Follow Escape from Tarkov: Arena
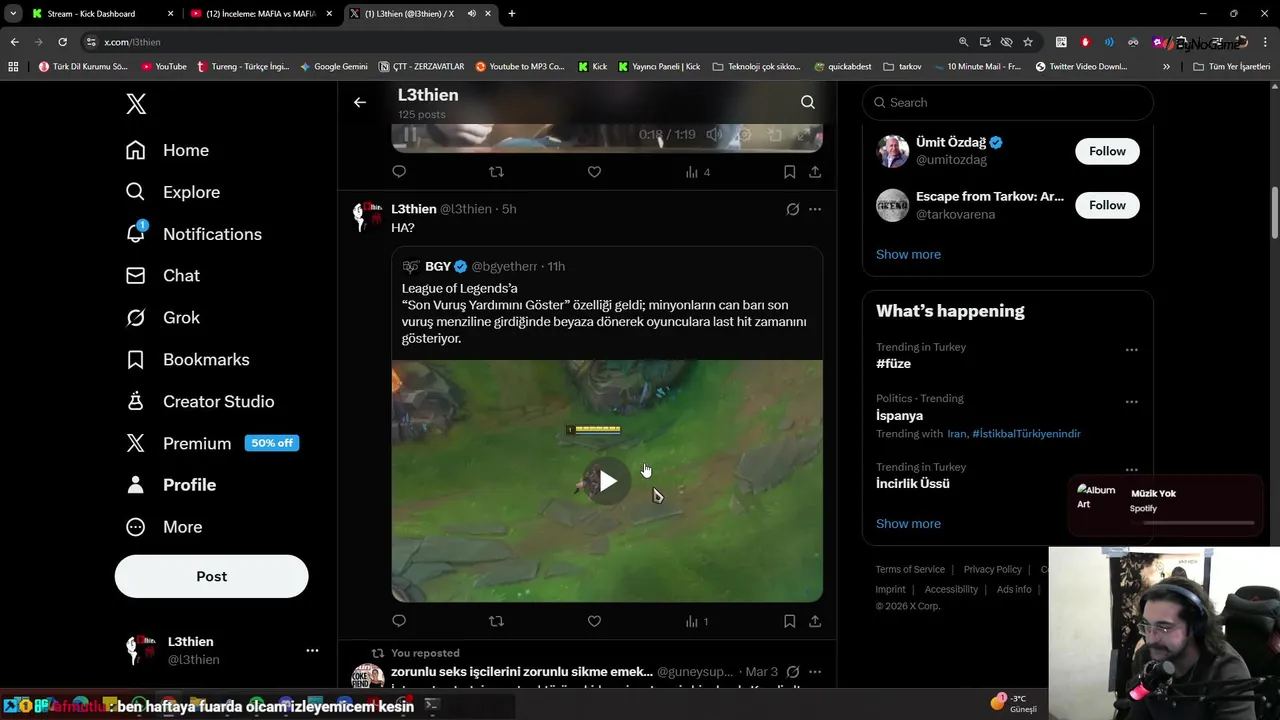The image size is (1280, 720). (1107, 205)
